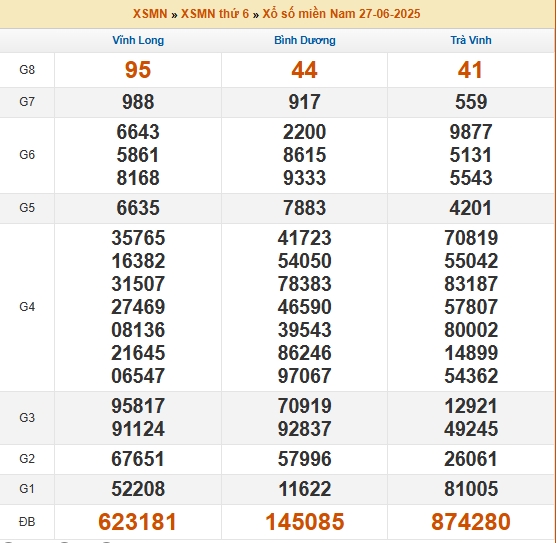Click G6 number 6643
558x543 pixels.
tap(138, 132)
